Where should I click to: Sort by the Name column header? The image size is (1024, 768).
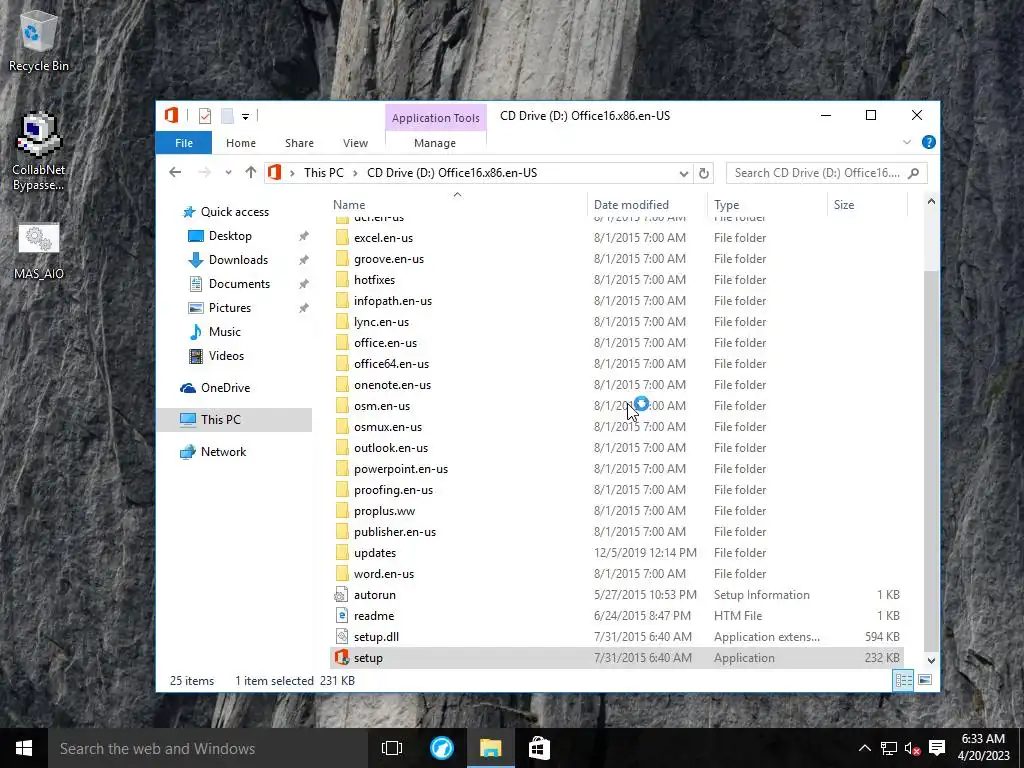click(458, 205)
